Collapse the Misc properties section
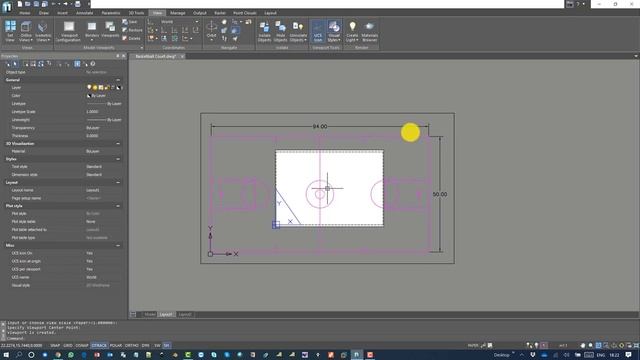 click(x=118, y=246)
